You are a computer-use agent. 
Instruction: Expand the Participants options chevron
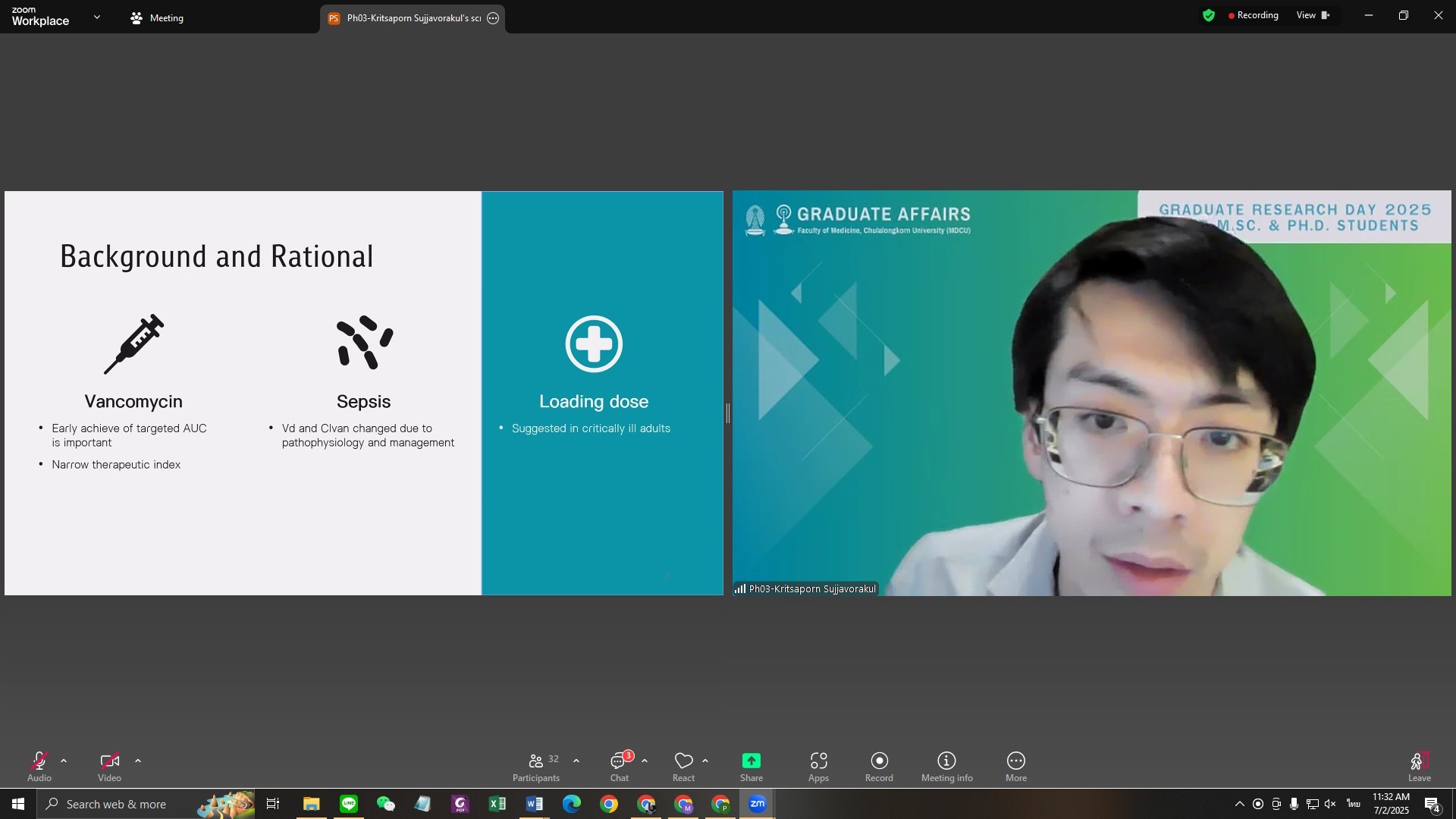point(576,761)
